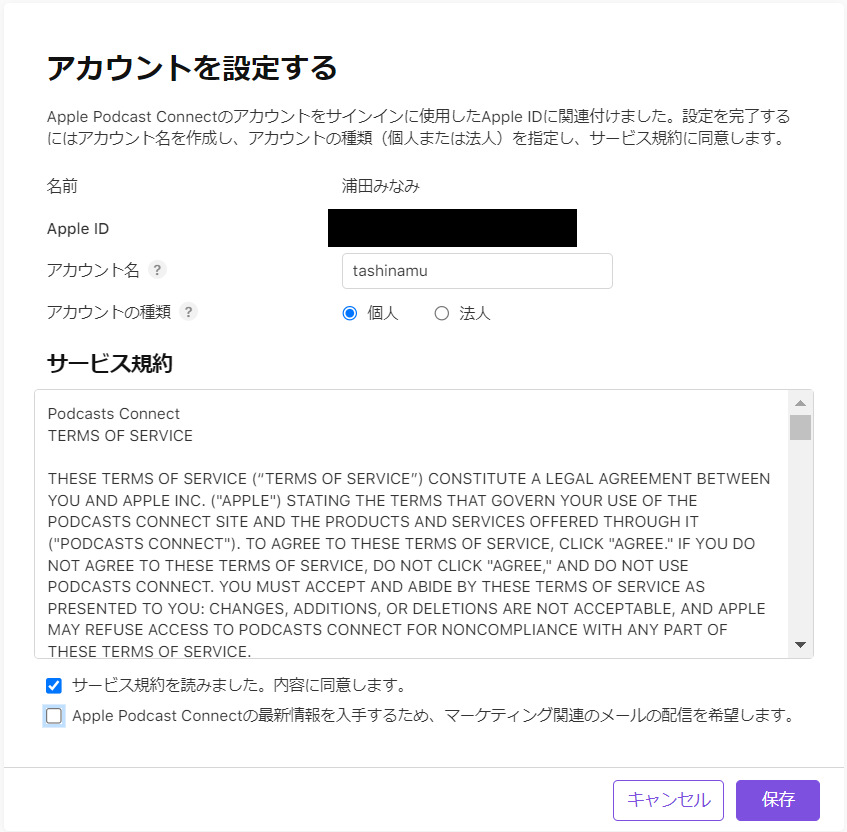Click the marketing email label starting Apple Podcast Connectの最新情報
The width and height of the screenshot is (847, 832).
tap(433, 715)
